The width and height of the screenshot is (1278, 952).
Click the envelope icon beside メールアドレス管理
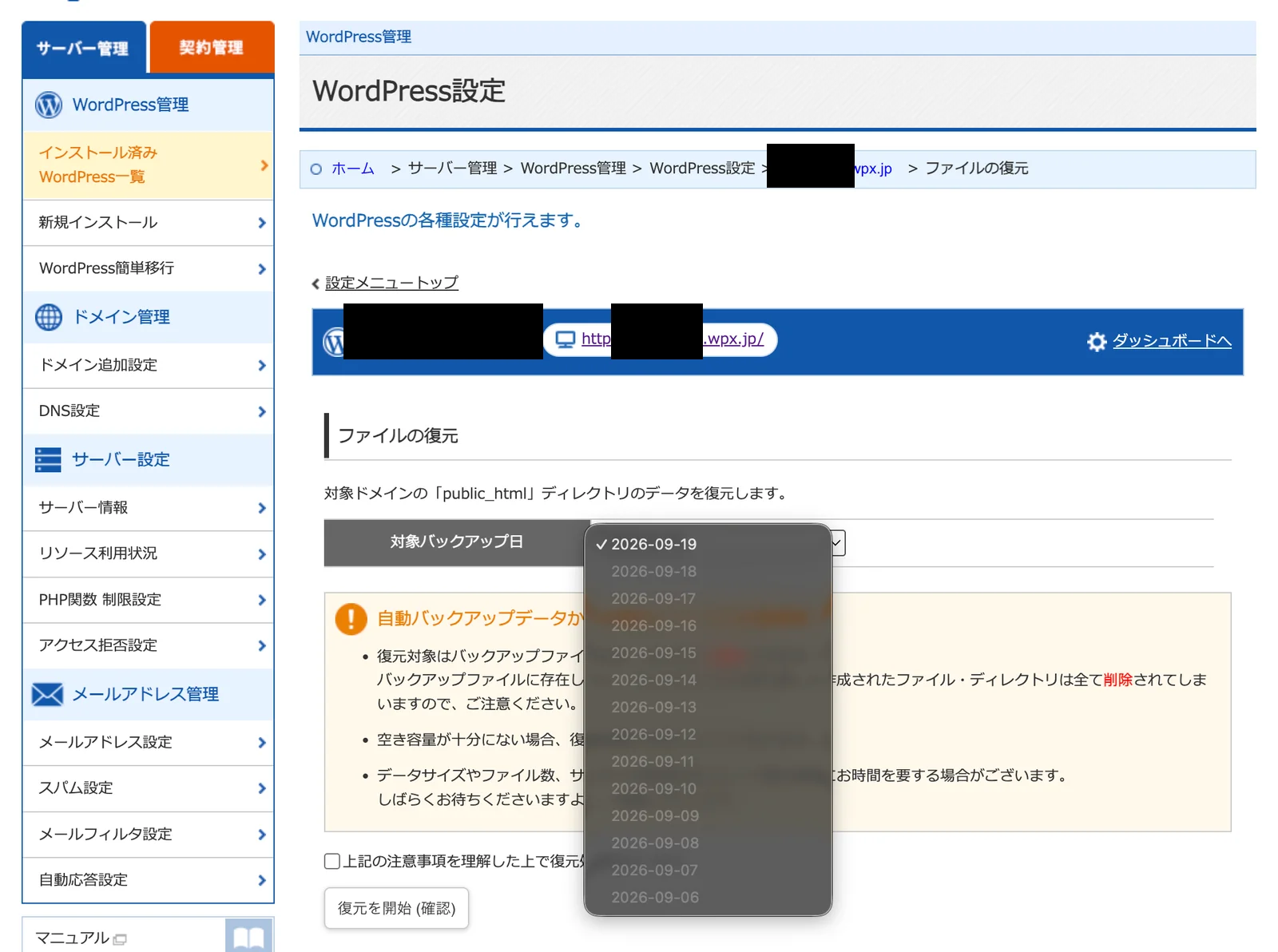coord(47,694)
